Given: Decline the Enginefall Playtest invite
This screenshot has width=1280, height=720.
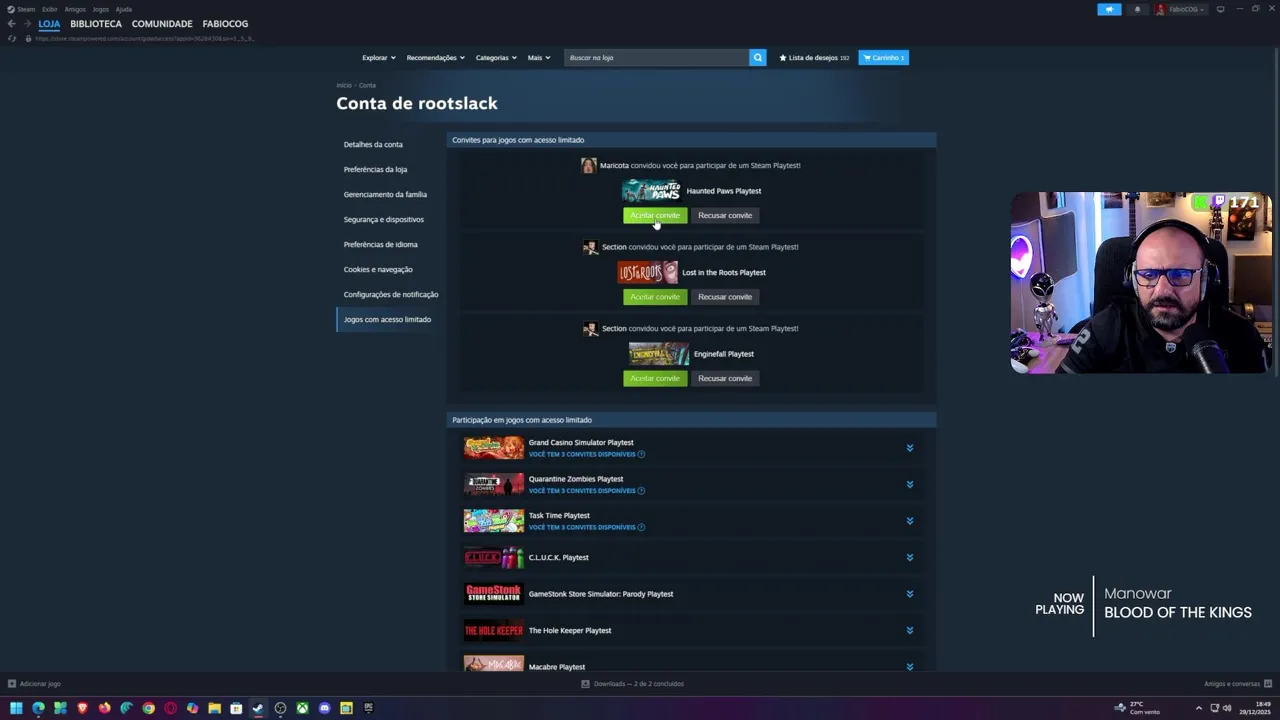Looking at the screenshot, I should (725, 378).
